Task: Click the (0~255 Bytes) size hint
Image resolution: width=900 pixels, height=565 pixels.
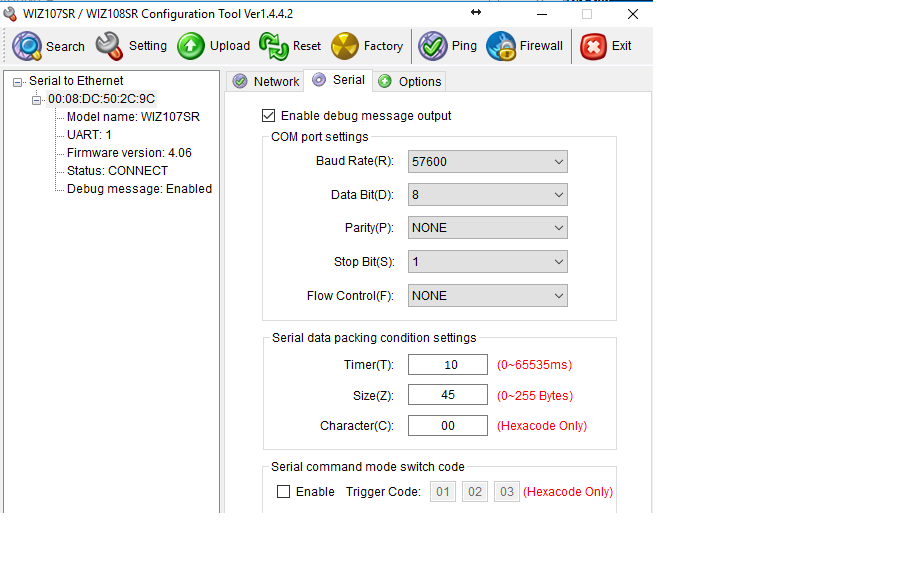Action: (535, 396)
